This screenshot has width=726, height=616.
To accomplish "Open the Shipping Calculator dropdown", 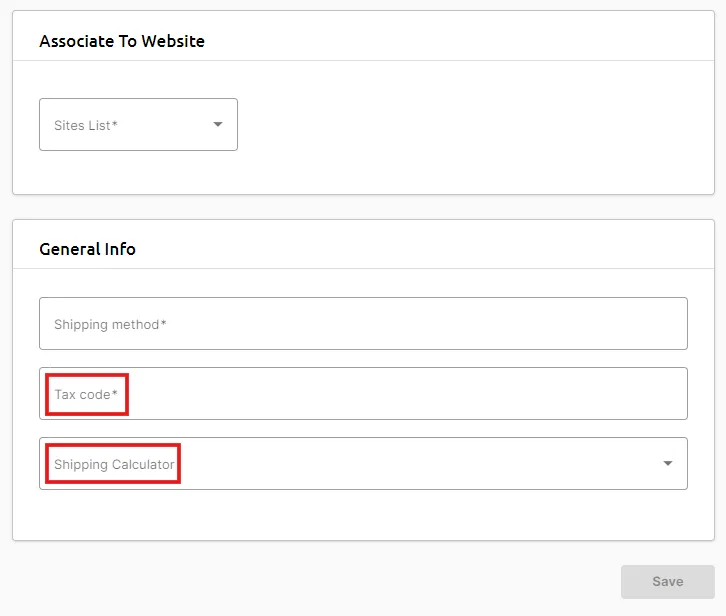I will point(363,464).
